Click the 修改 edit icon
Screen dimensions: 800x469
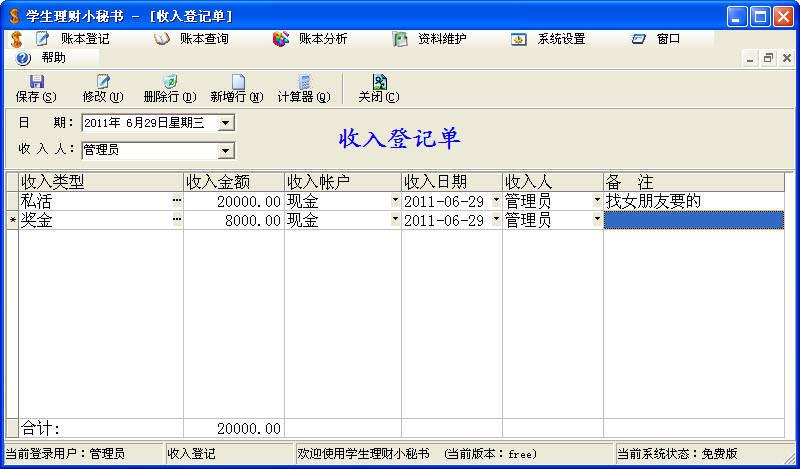pyautogui.click(x=103, y=82)
